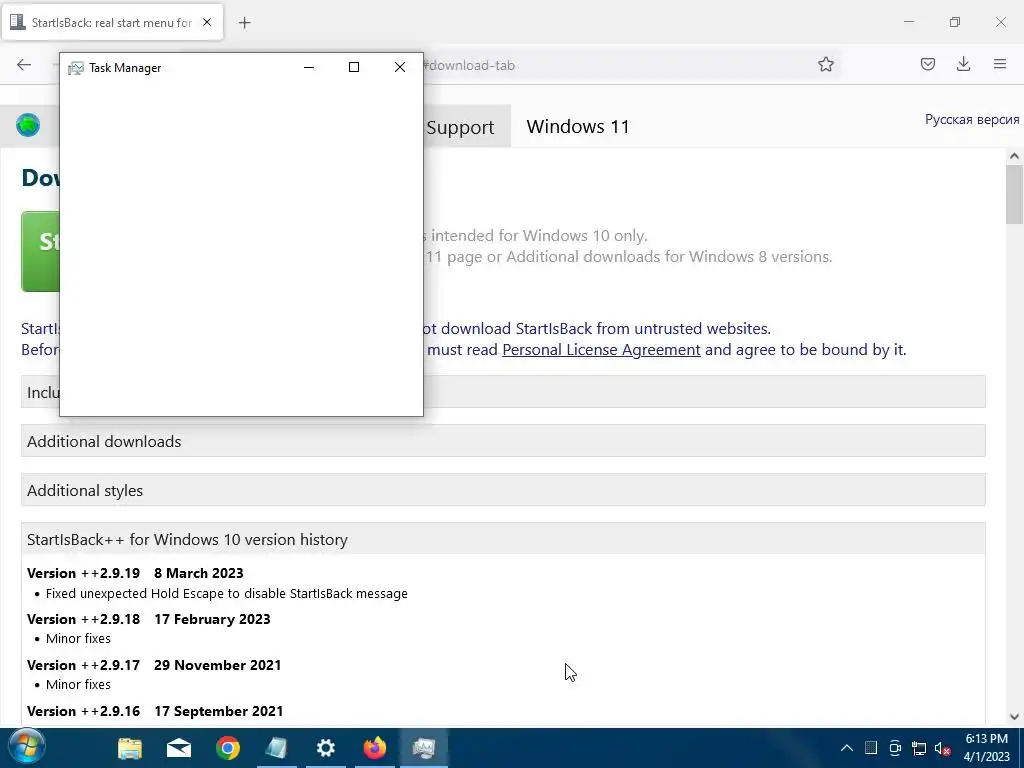The height and width of the screenshot is (768, 1024).
Task: Click the network tray icon
Action: pyautogui.click(x=919, y=748)
